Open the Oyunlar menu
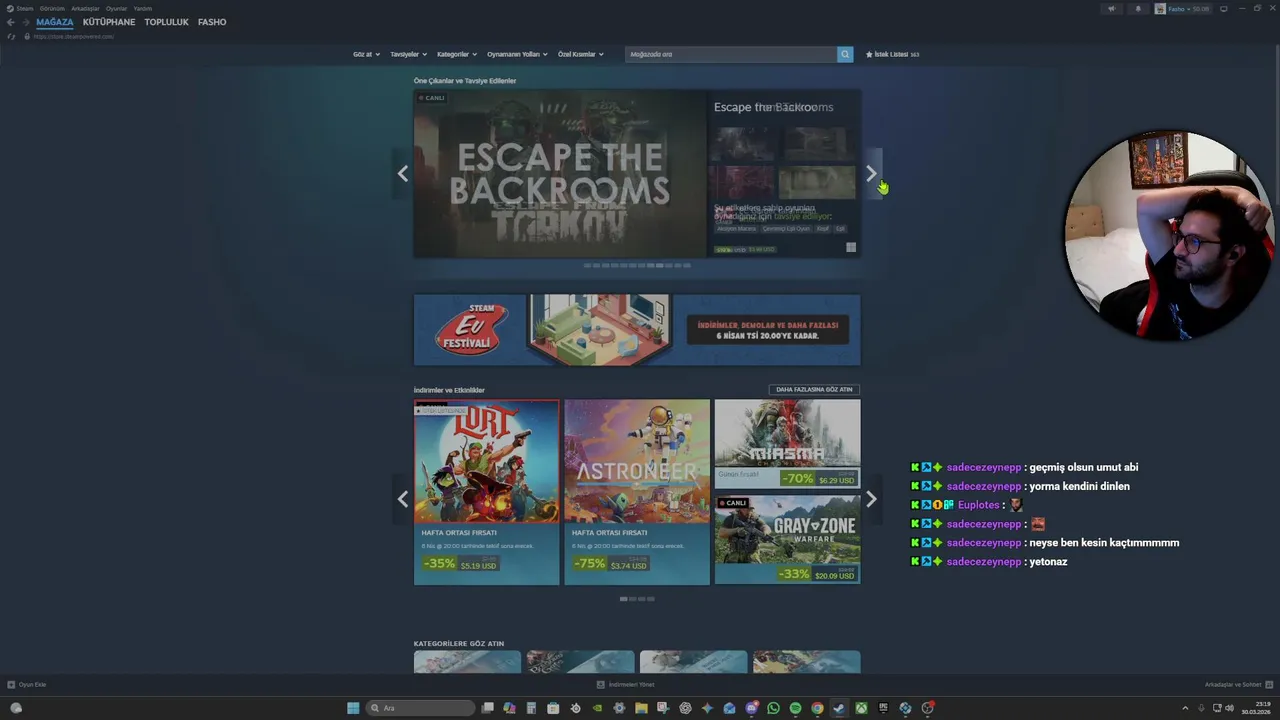The image size is (1280, 720). click(x=116, y=8)
